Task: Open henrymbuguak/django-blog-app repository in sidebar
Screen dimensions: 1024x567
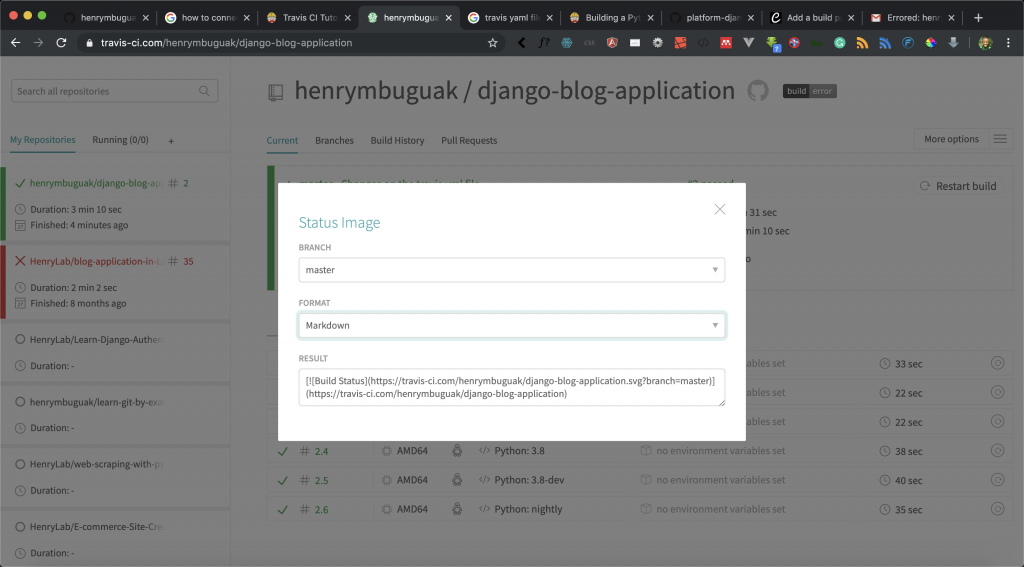Action: pos(96,184)
